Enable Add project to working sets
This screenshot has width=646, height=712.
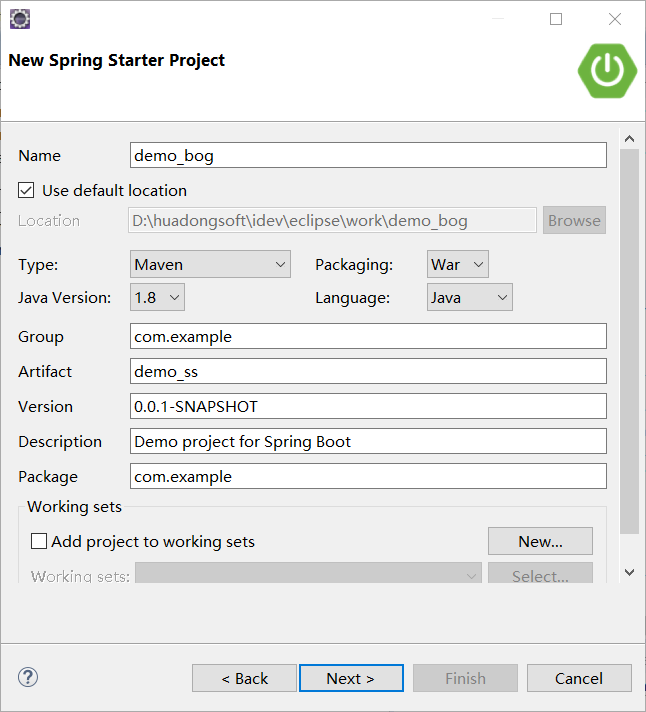click(39, 541)
